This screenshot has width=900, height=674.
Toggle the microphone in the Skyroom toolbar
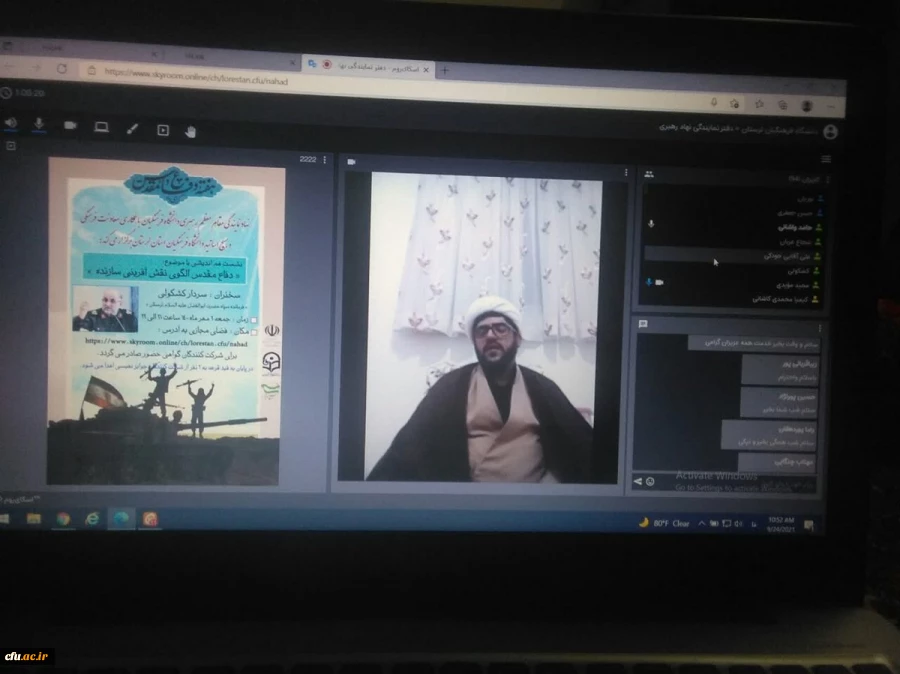(39, 124)
